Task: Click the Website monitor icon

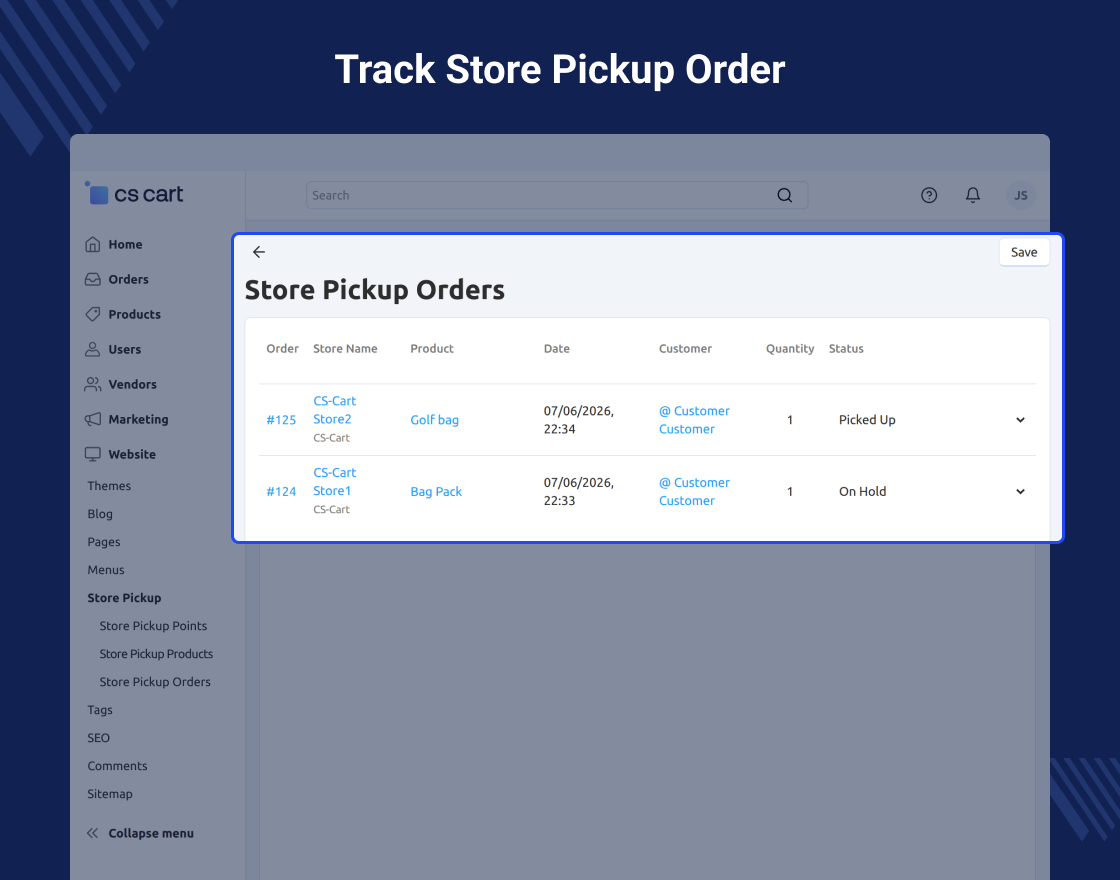Action: tap(93, 454)
